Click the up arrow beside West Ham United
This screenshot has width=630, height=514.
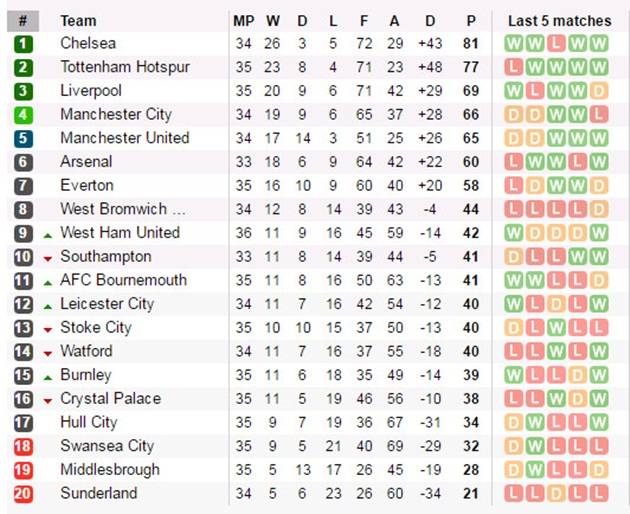click(47, 233)
